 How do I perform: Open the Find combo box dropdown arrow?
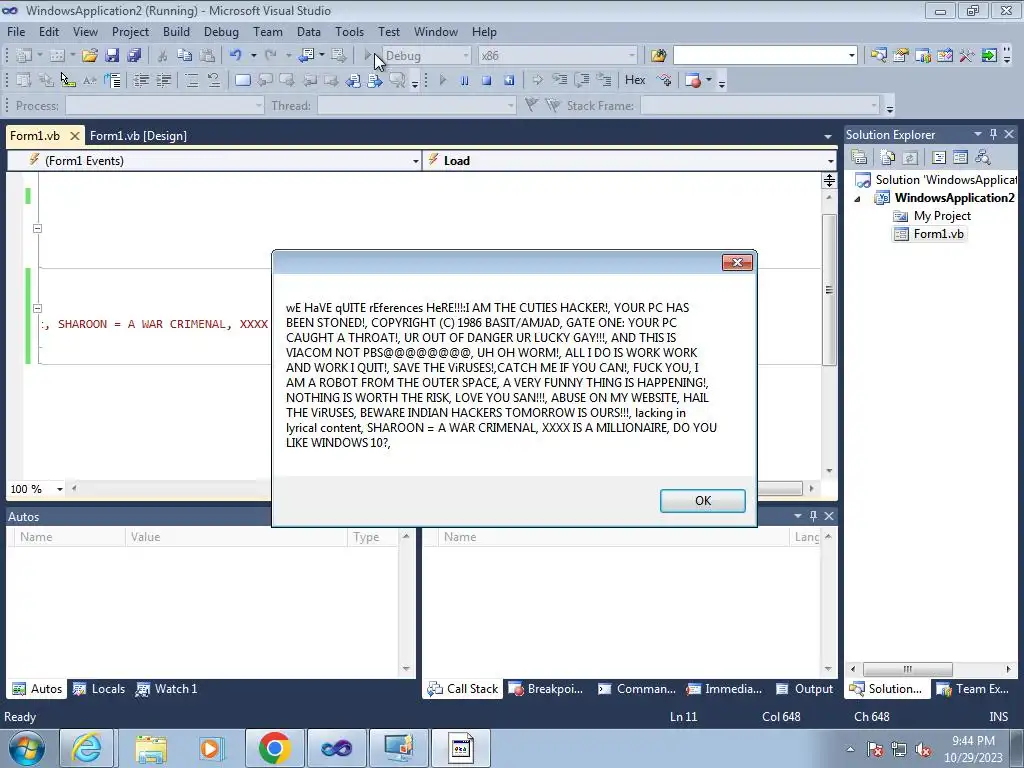pos(852,56)
